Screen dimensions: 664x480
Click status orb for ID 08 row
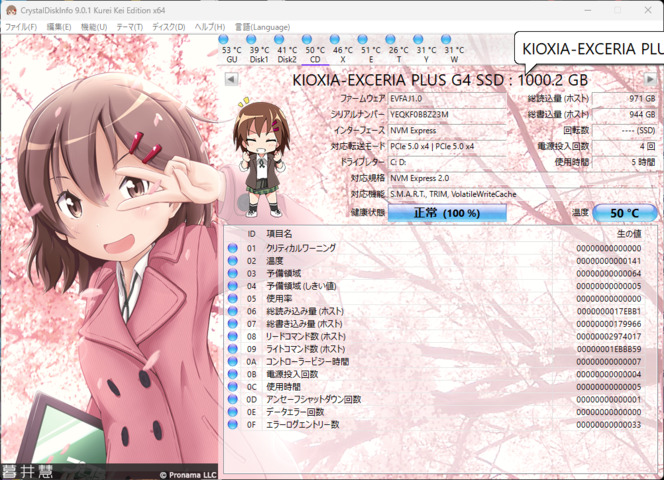pyautogui.click(x=232, y=336)
